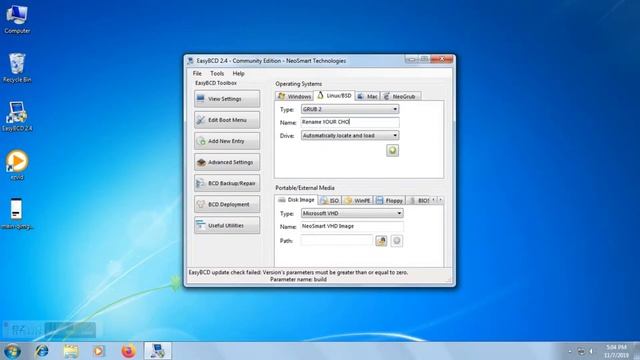640x360 pixels.
Task: Open the File menu
Action: (x=197, y=73)
